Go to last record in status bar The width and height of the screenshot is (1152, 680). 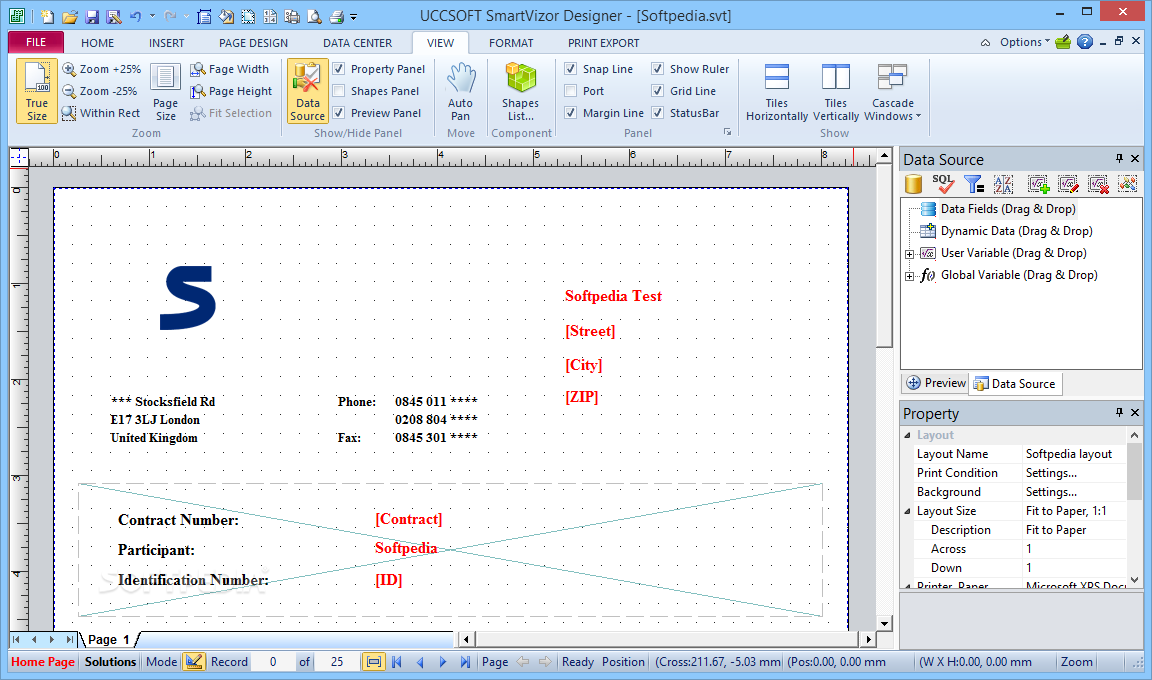pyautogui.click(x=465, y=662)
